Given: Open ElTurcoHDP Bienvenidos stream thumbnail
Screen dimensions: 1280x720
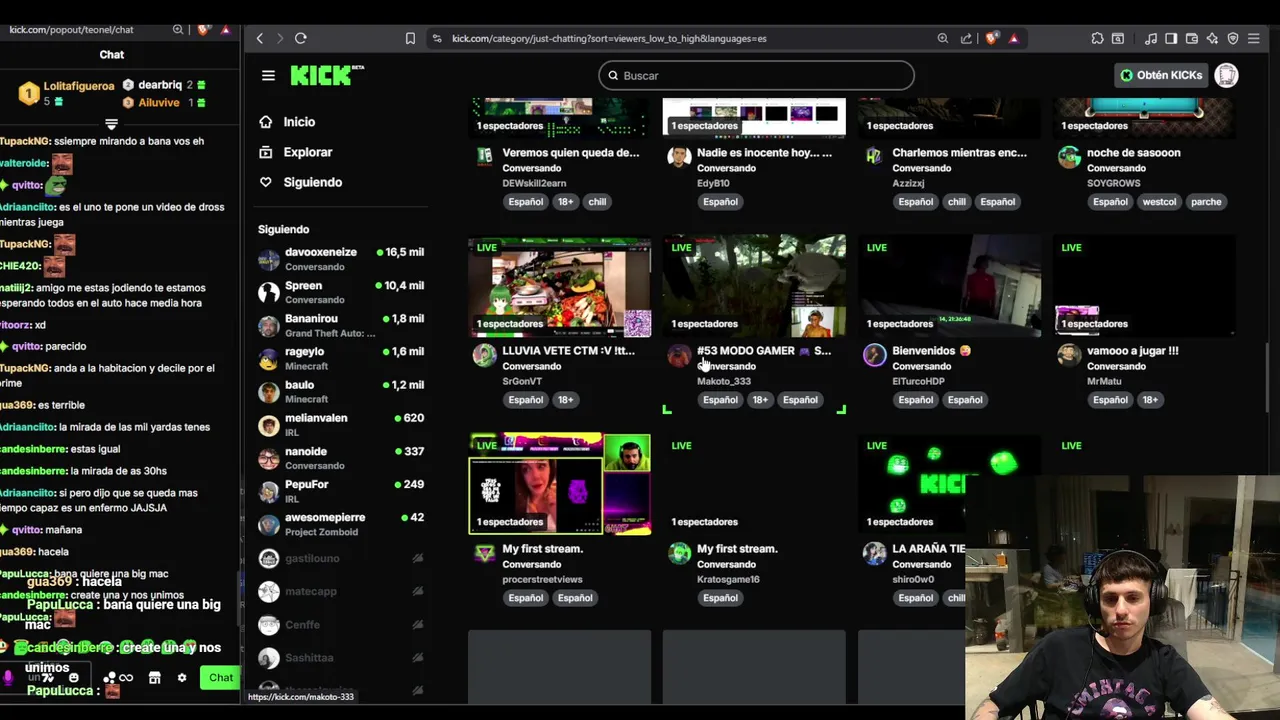Looking at the screenshot, I should tap(950, 286).
